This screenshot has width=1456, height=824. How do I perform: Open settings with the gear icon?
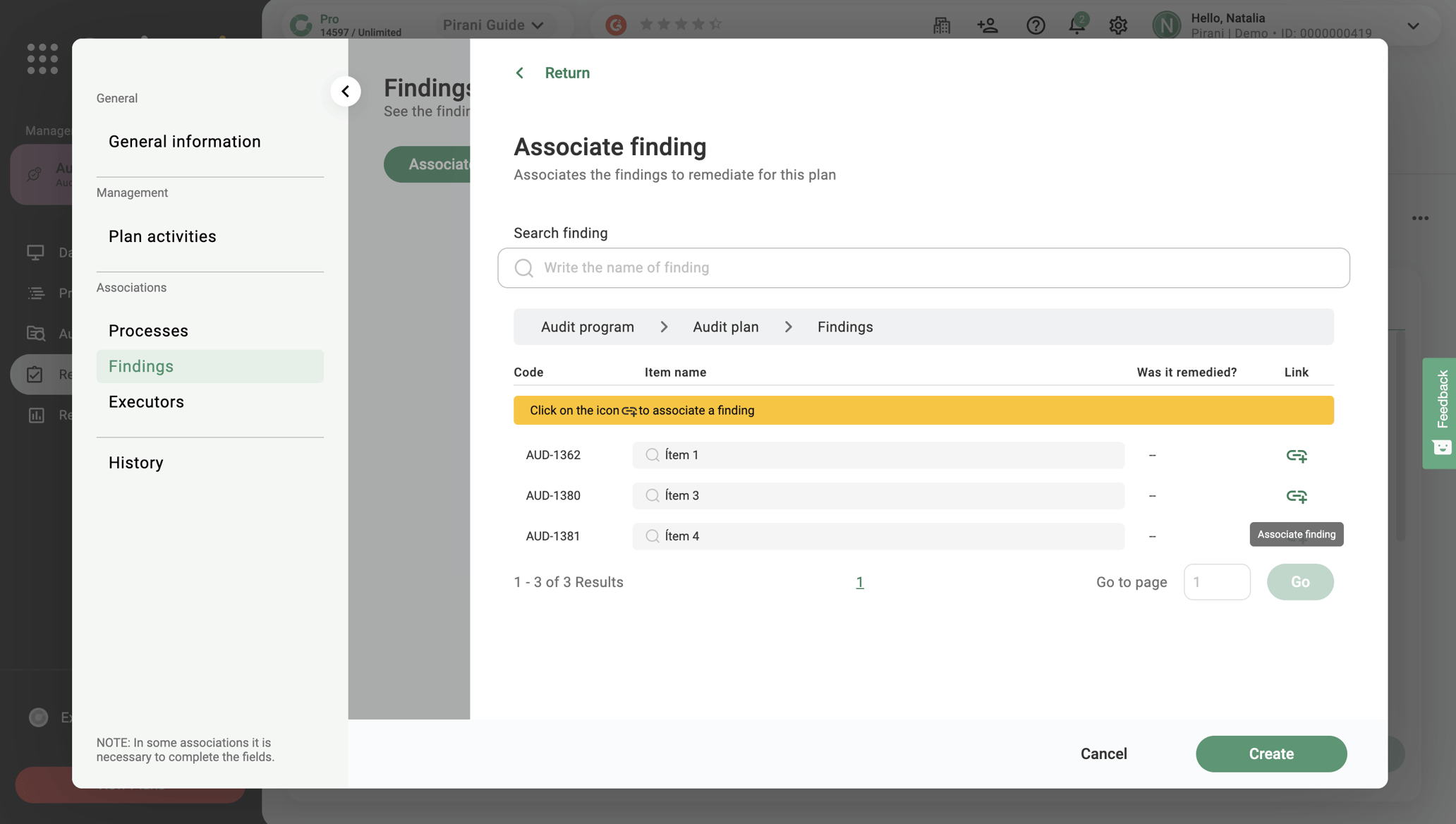[x=1117, y=25]
